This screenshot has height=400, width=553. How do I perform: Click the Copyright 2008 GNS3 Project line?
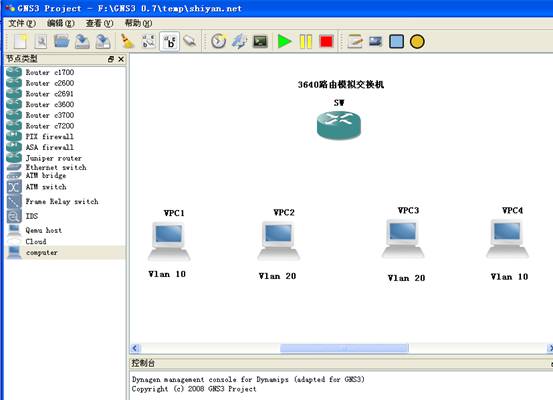tap(194, 389)
